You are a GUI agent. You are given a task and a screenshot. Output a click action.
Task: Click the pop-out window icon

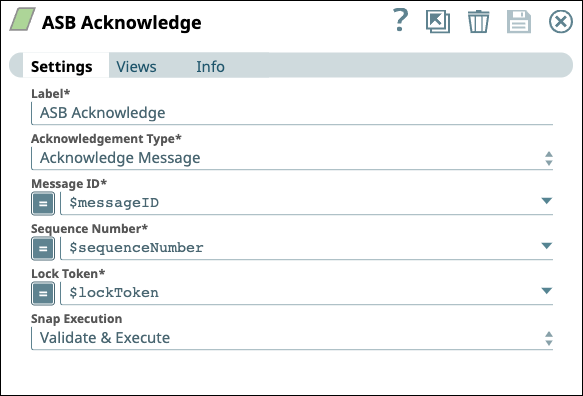pyautogui.click(x=438, y=22)
